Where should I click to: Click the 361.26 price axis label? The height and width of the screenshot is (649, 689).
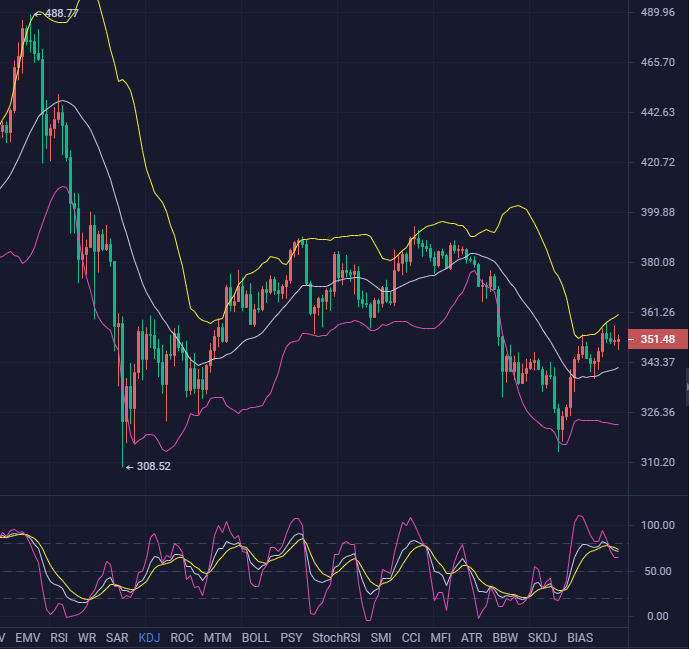(657, 312)
